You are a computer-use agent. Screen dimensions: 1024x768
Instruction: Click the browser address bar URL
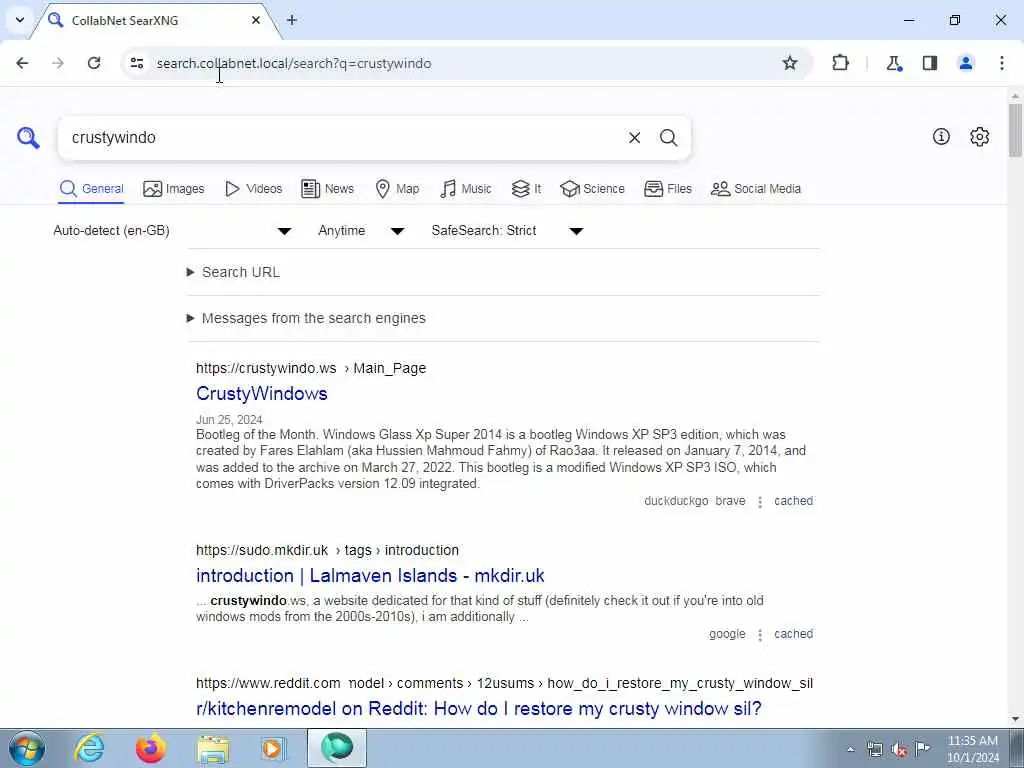pyautogui.click(x=294, y=63)
